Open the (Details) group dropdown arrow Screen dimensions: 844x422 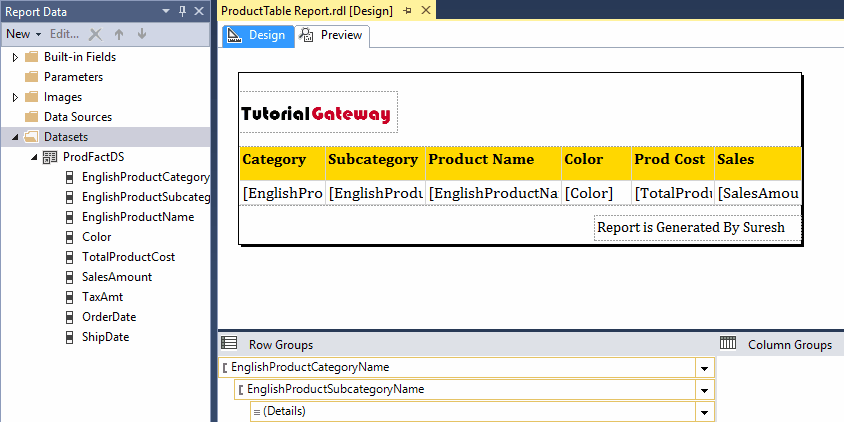pos(704,412)
